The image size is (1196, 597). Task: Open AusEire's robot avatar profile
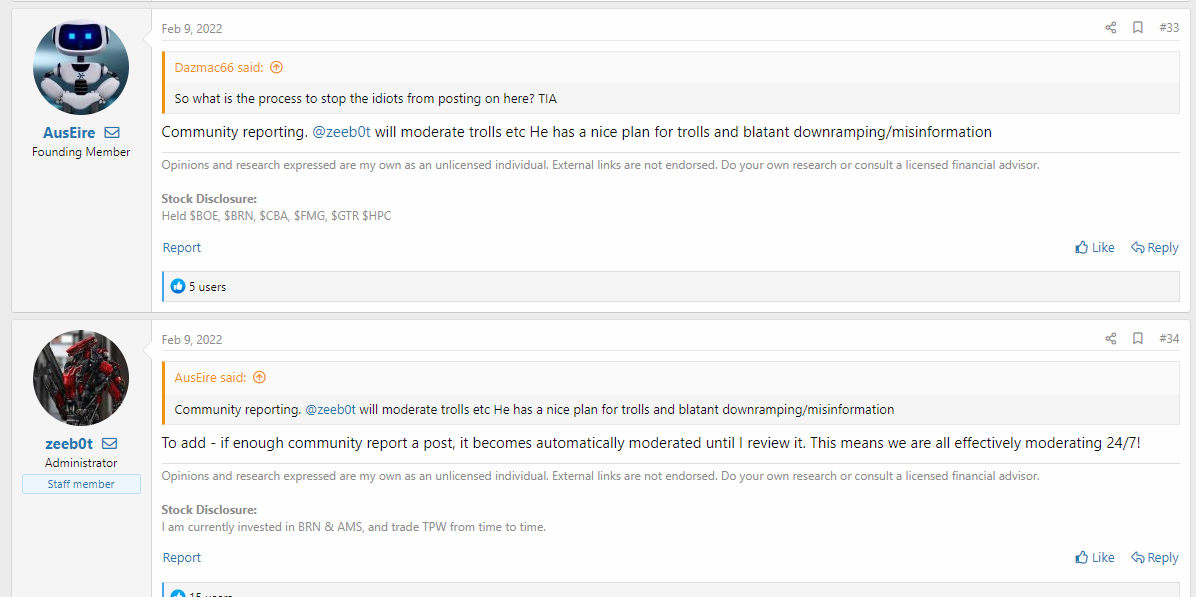81,68
